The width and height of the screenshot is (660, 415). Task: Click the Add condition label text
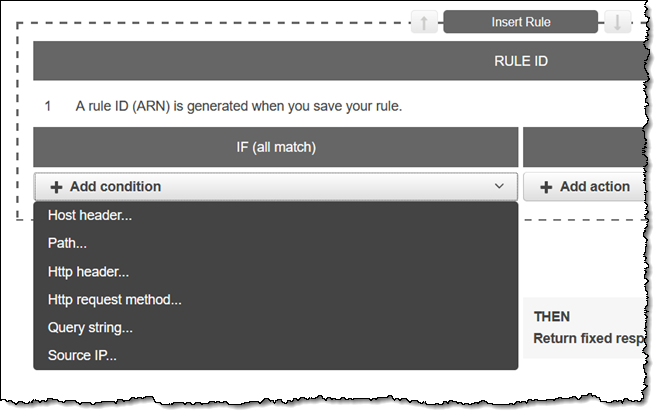[x=115, y=187]
